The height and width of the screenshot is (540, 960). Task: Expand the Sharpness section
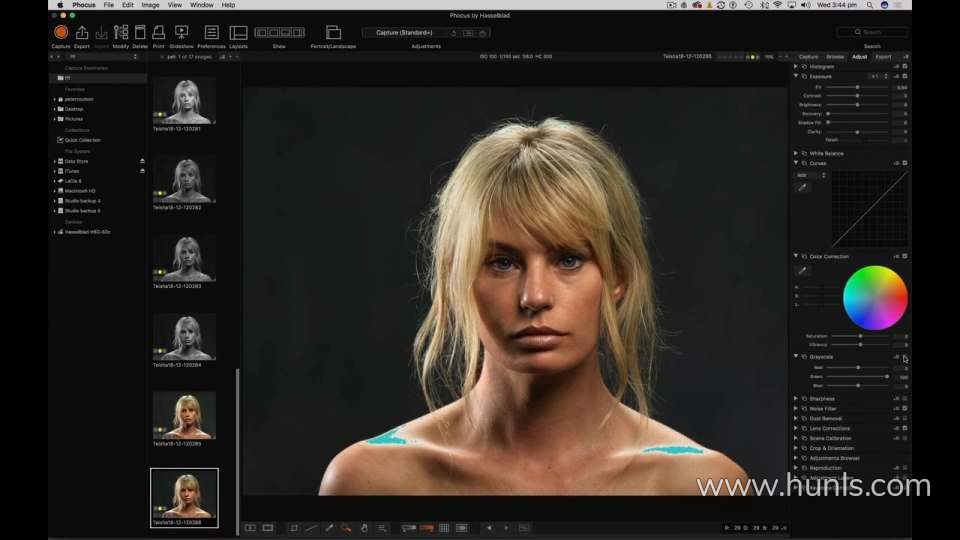point(796,398)
